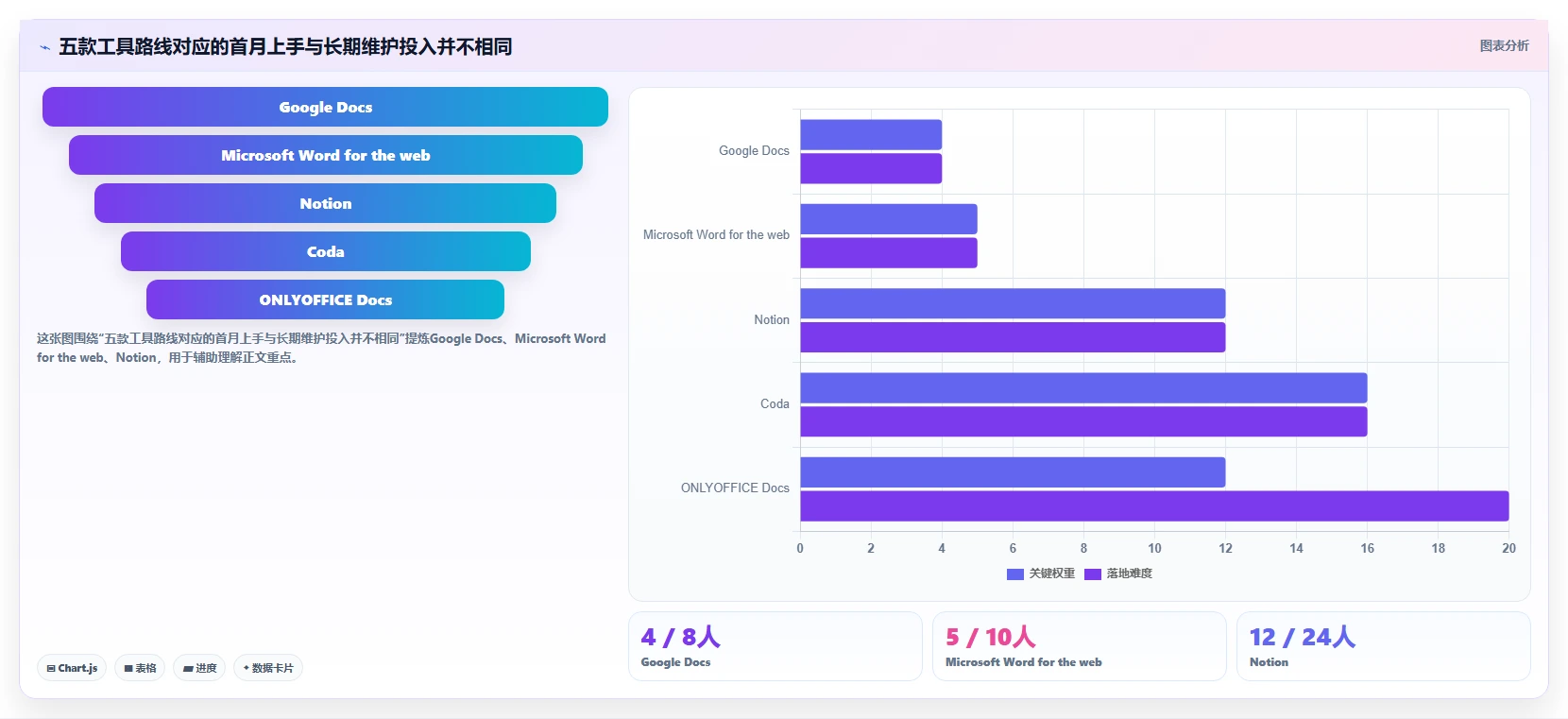This screenshot has height=719, width=1568.
Task: Click the Google Docs label on chart axis
Action: tap(754, 150)
